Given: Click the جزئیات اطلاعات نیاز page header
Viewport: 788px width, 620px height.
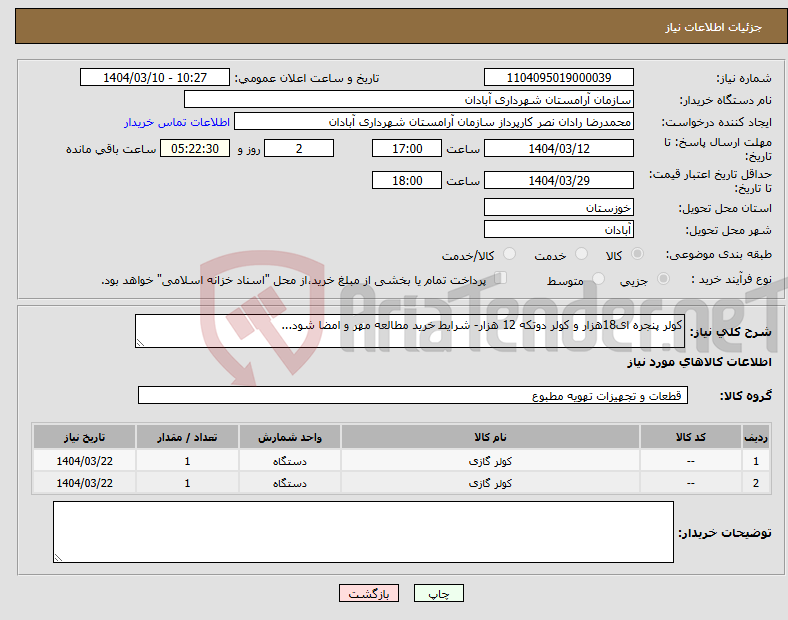Looking at the screenshot, I should click(714, 27).
